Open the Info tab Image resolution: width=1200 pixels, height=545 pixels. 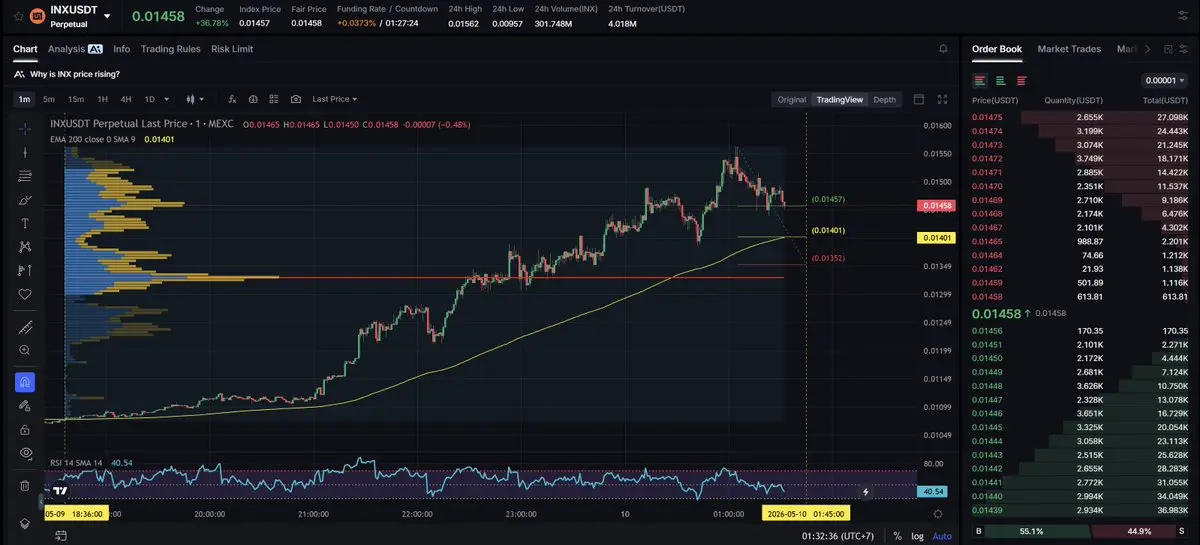[x=122, y=49]
